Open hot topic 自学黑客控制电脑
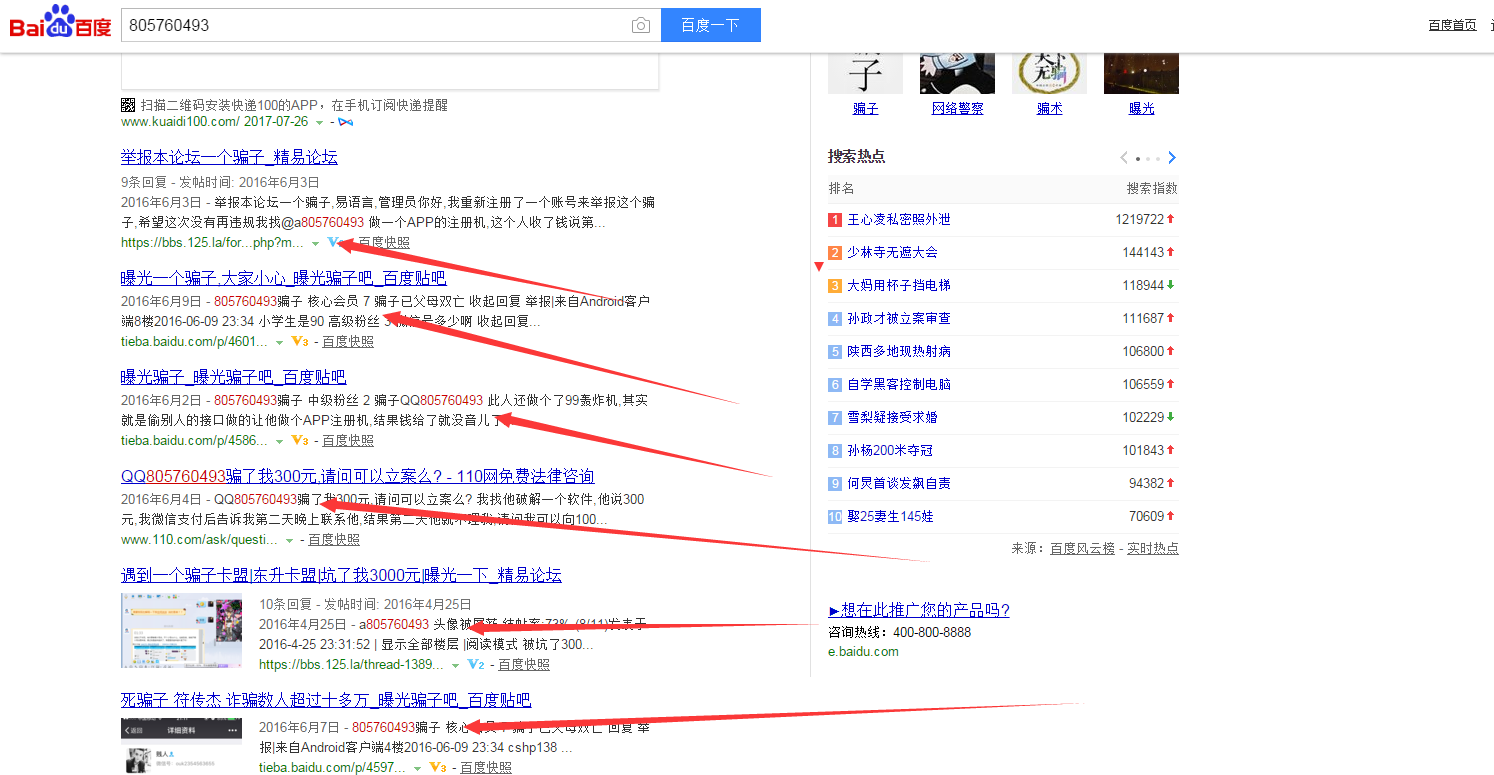 coord(899,384)
